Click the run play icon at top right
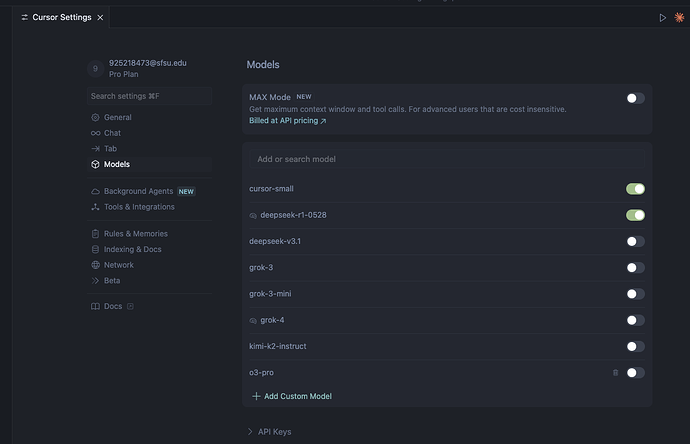Image resolution: width=690 pixels, height=444 pixels. click(x=662, y=18)
